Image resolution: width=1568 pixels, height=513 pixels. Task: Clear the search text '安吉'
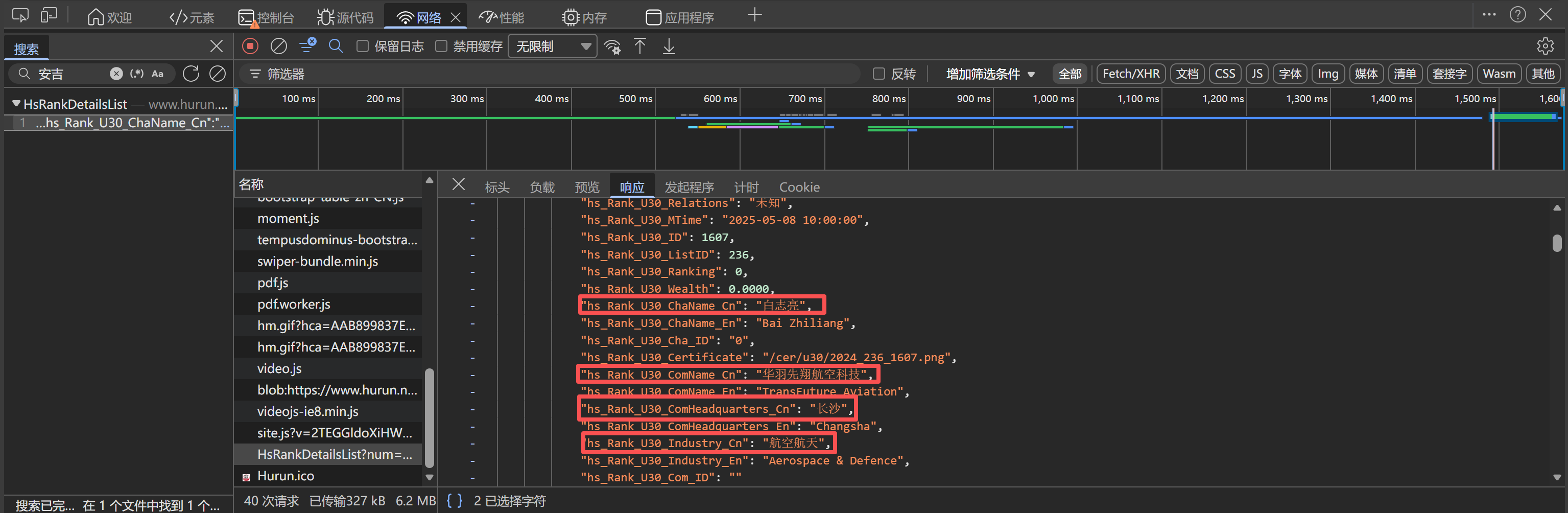pos(116,74)
